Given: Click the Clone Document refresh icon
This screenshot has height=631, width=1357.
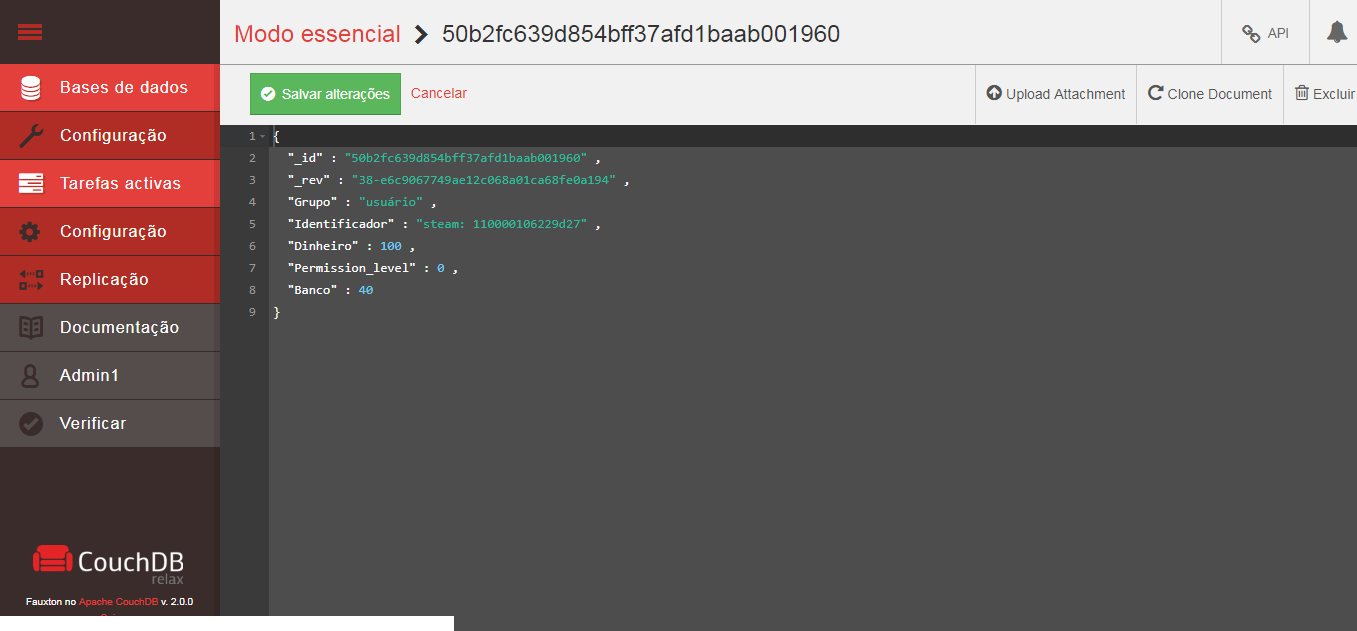Looking at the screenshot, I should click(1155, 93).
